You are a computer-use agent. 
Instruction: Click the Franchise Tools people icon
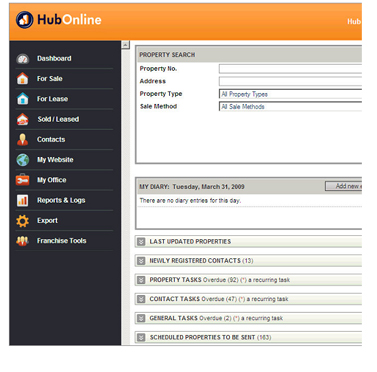[x=23, y=241]
